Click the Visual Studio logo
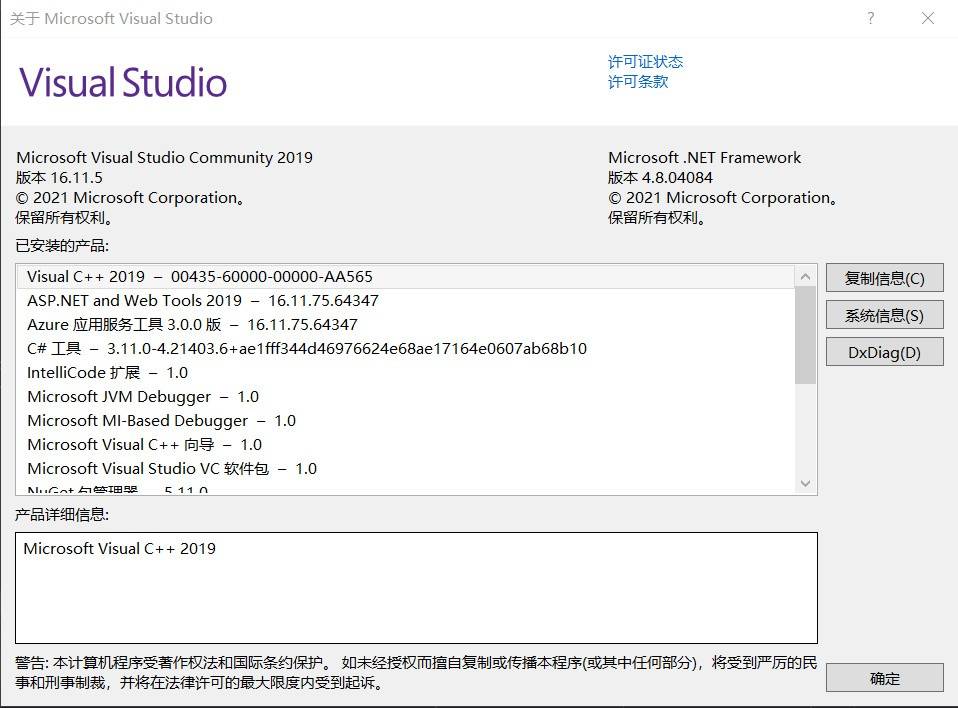The width and height of the screenshot is (958, 708). click(x=123, y=82)
